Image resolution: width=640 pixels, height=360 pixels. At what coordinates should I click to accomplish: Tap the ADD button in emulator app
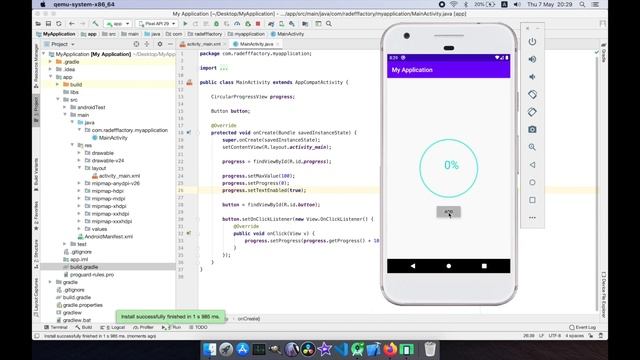(449, 212)
